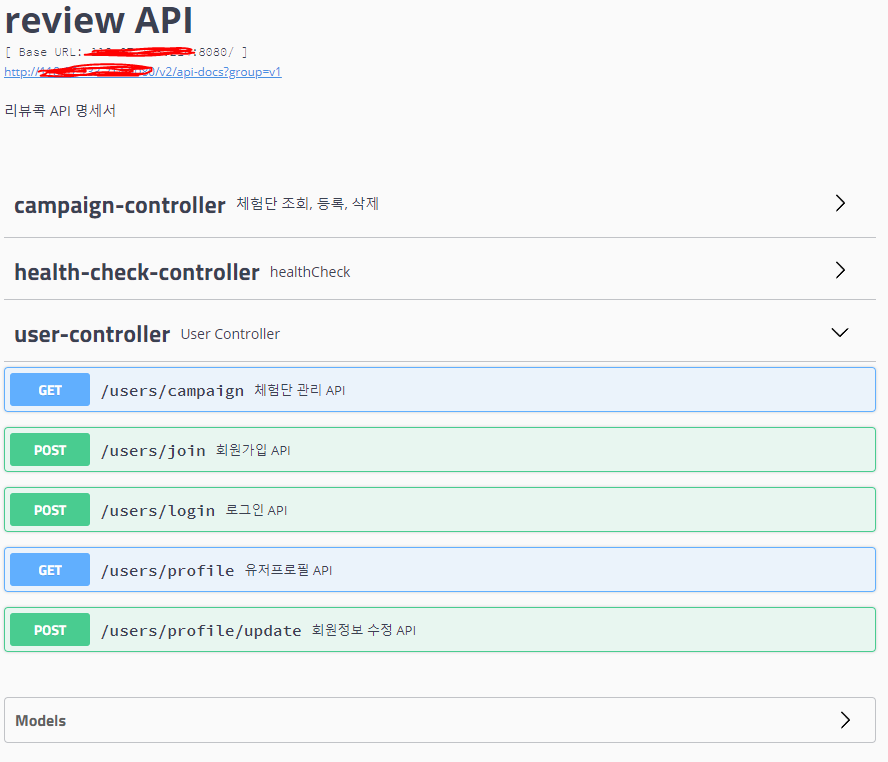The width and height of the screenshot is (888, 762).
Task: Open the /users/profile/update endpoint path
Action: pyautogui.click(x=201, y=631)
